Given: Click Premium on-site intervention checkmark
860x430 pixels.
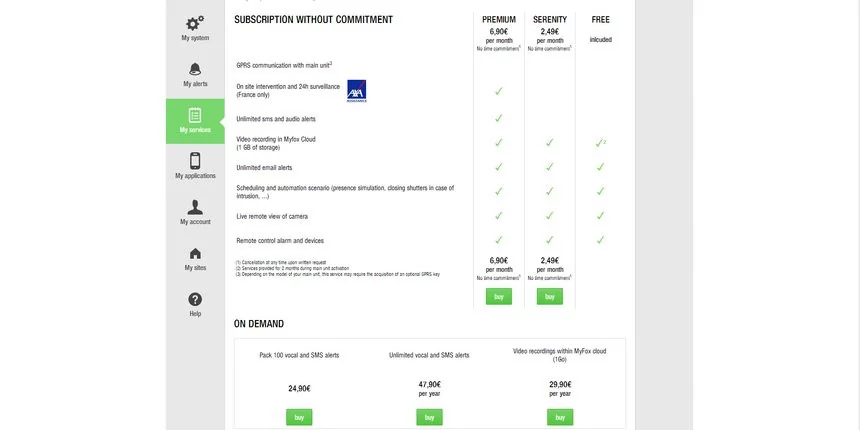Looking at the screenshot, I should pos(499,91).
